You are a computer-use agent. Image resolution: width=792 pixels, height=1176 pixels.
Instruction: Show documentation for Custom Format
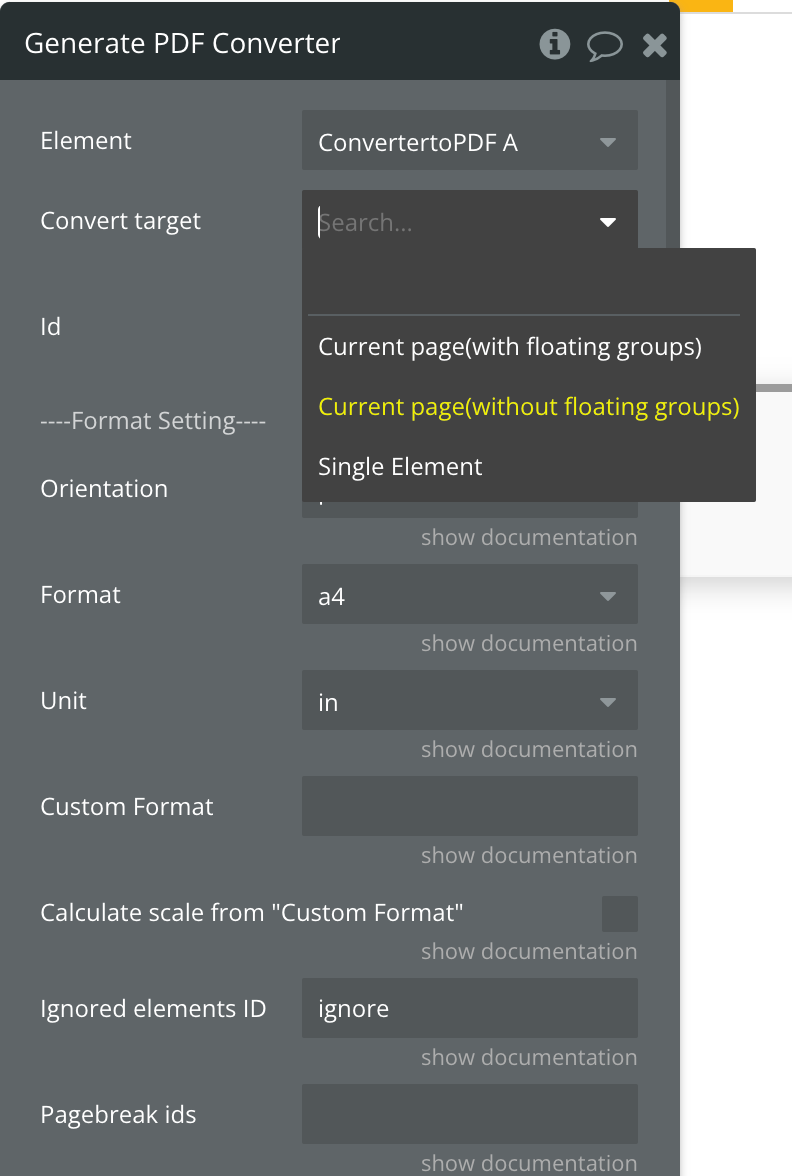coord(529,855)
